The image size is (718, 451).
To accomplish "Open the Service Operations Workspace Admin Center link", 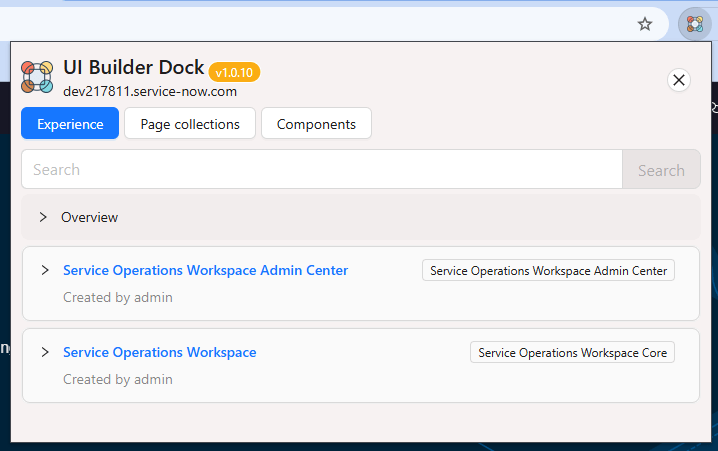I will 205,270.
